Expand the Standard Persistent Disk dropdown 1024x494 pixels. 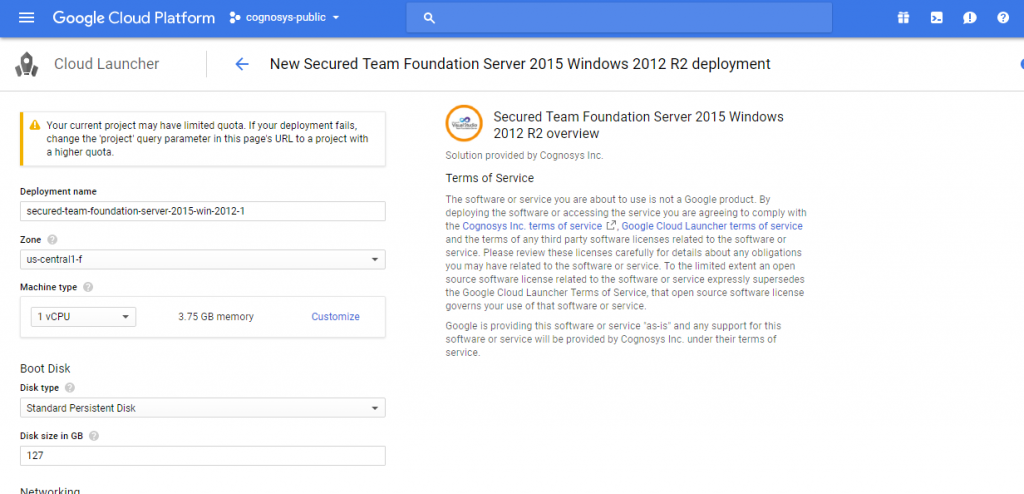(202, 408)
